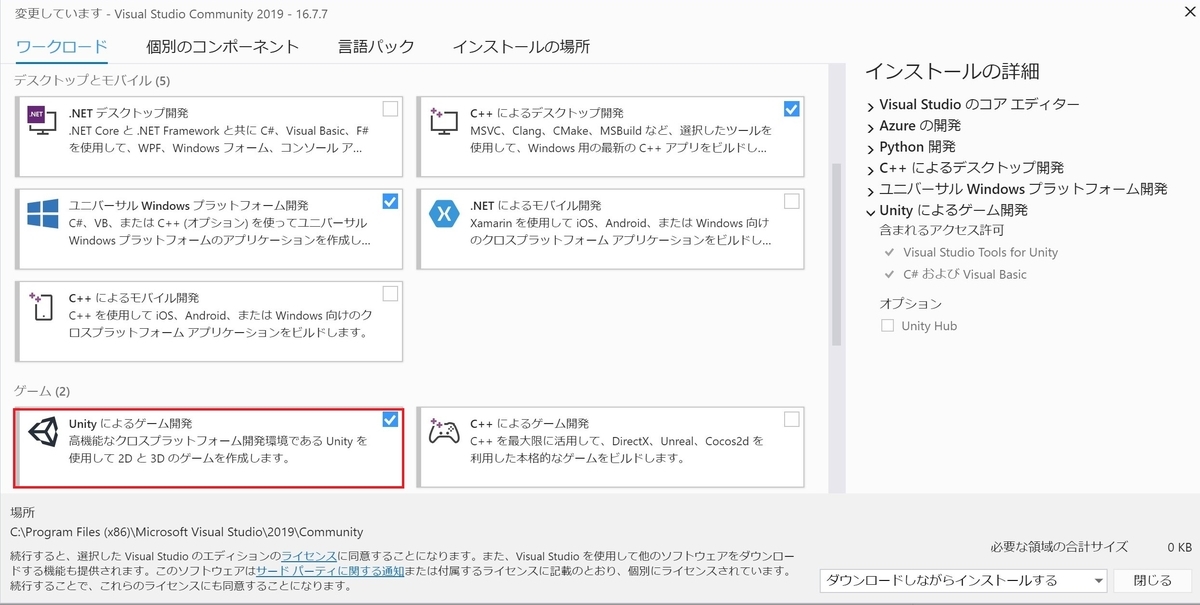Check the C++ によるゲーム開発 checkbox

tap(792, 419)
